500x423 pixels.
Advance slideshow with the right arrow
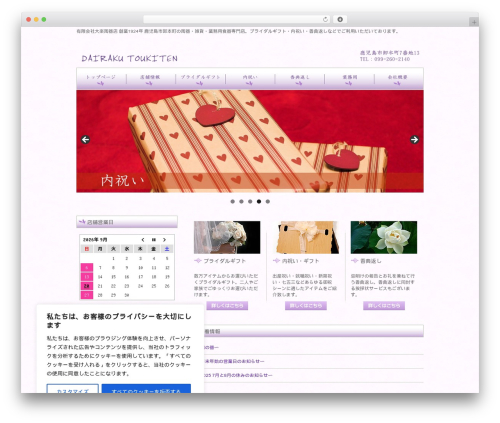point(414,140)
